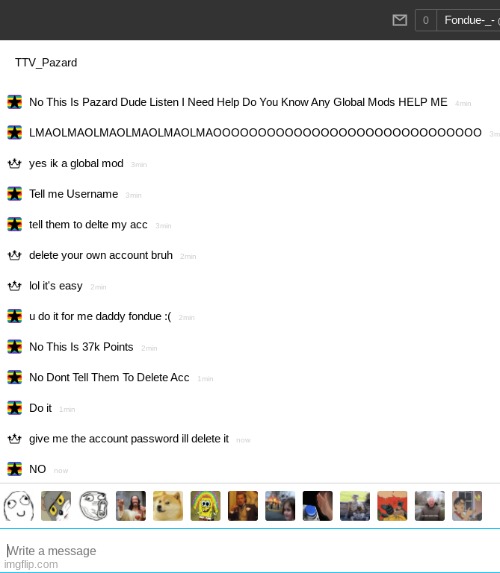Viewport: 500px width, 573px height.
Task: Open the Fondue-_- user account menu
Action: coord(469,20)
